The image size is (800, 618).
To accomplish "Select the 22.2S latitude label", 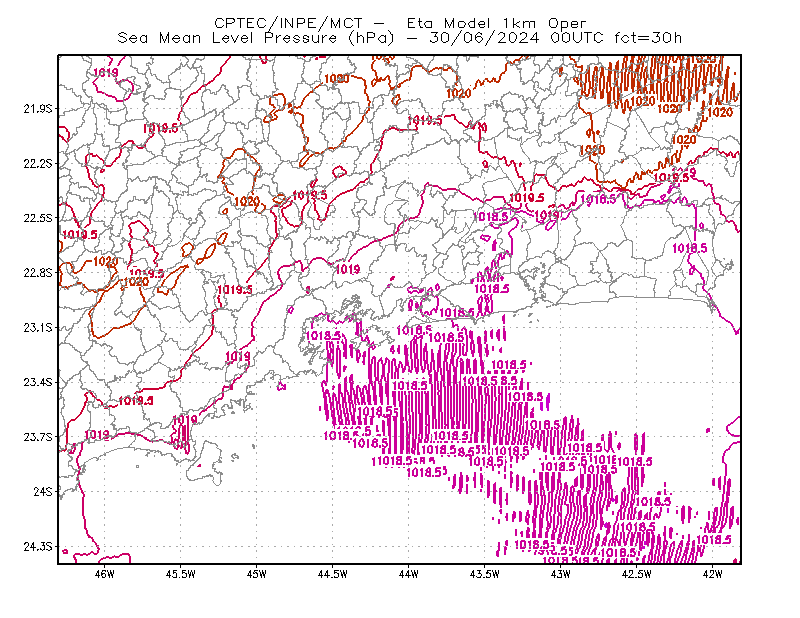I will (38, 163).
